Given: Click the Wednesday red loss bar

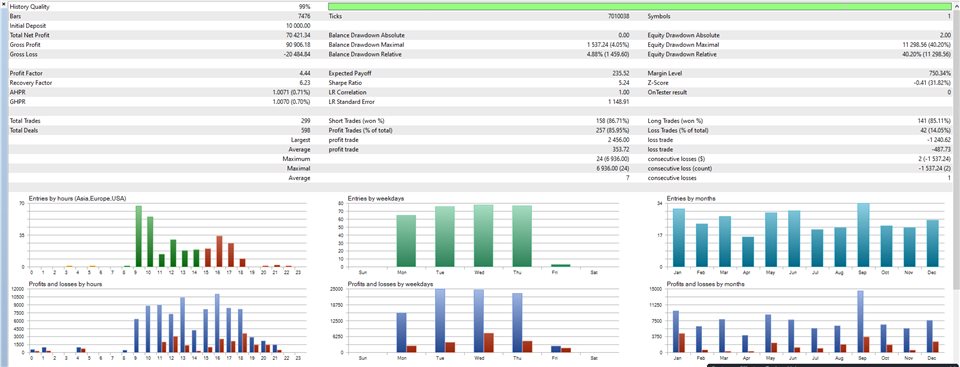Looking at the screenshot, I should coord(489,342).
